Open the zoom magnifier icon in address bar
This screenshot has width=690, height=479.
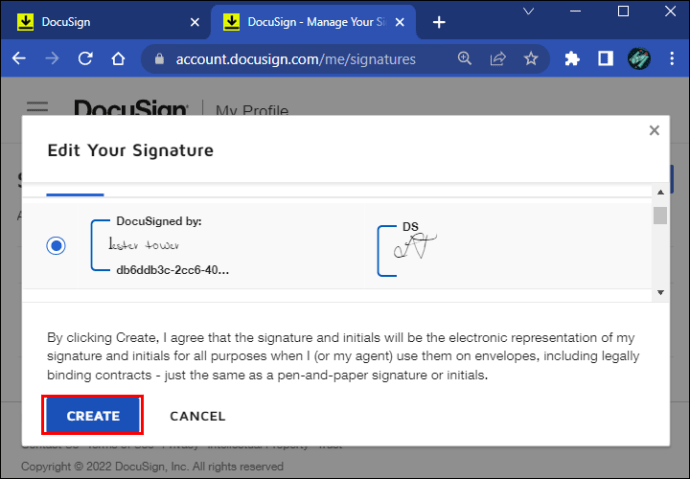465,59
